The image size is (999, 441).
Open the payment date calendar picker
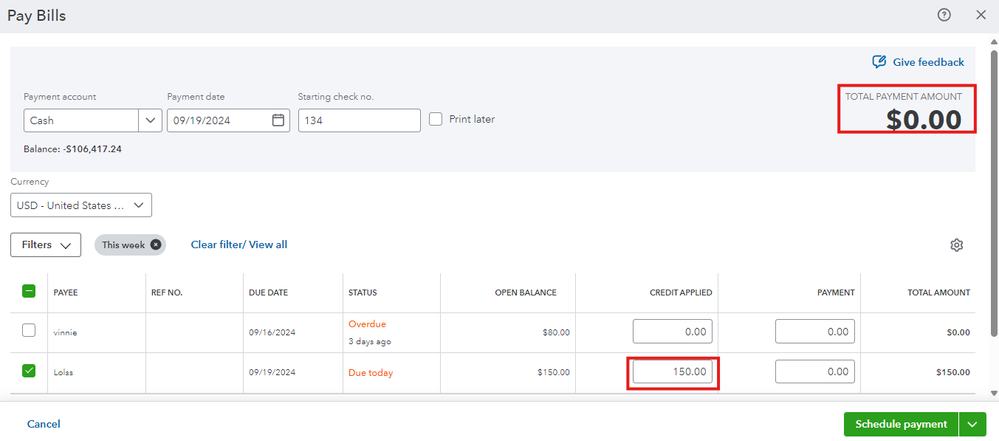[x=279, y=120]
